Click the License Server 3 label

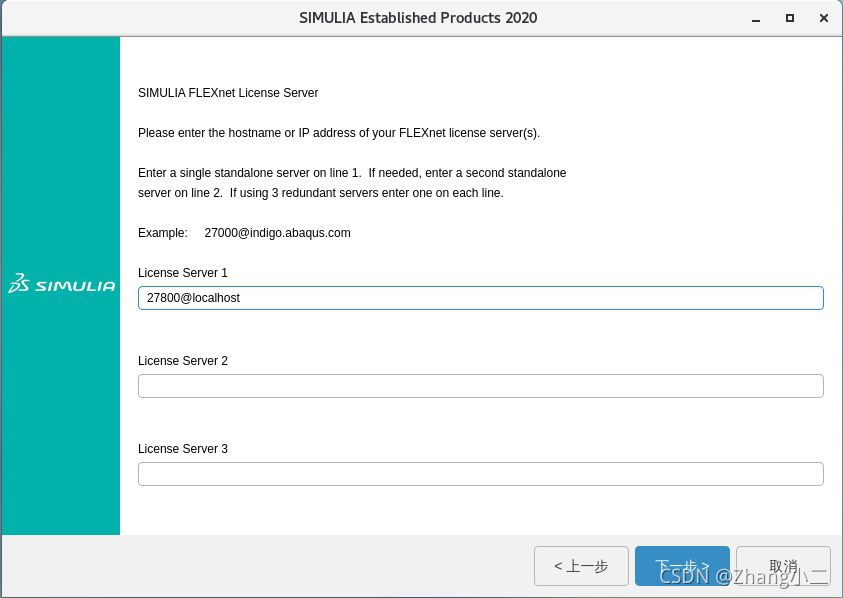[x=183, y=449]
